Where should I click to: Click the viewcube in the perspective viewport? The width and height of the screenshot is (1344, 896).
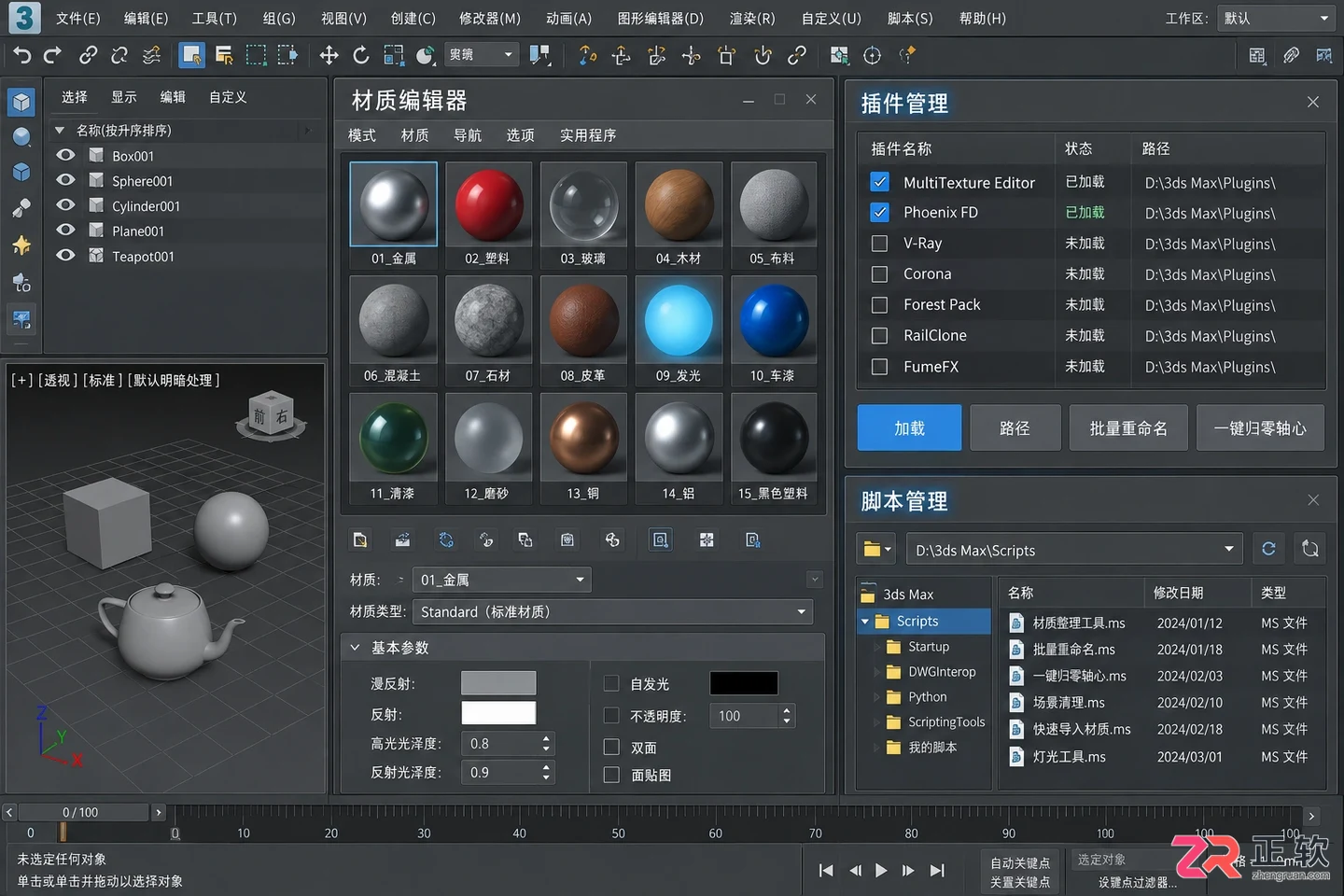tap(272, 416)
